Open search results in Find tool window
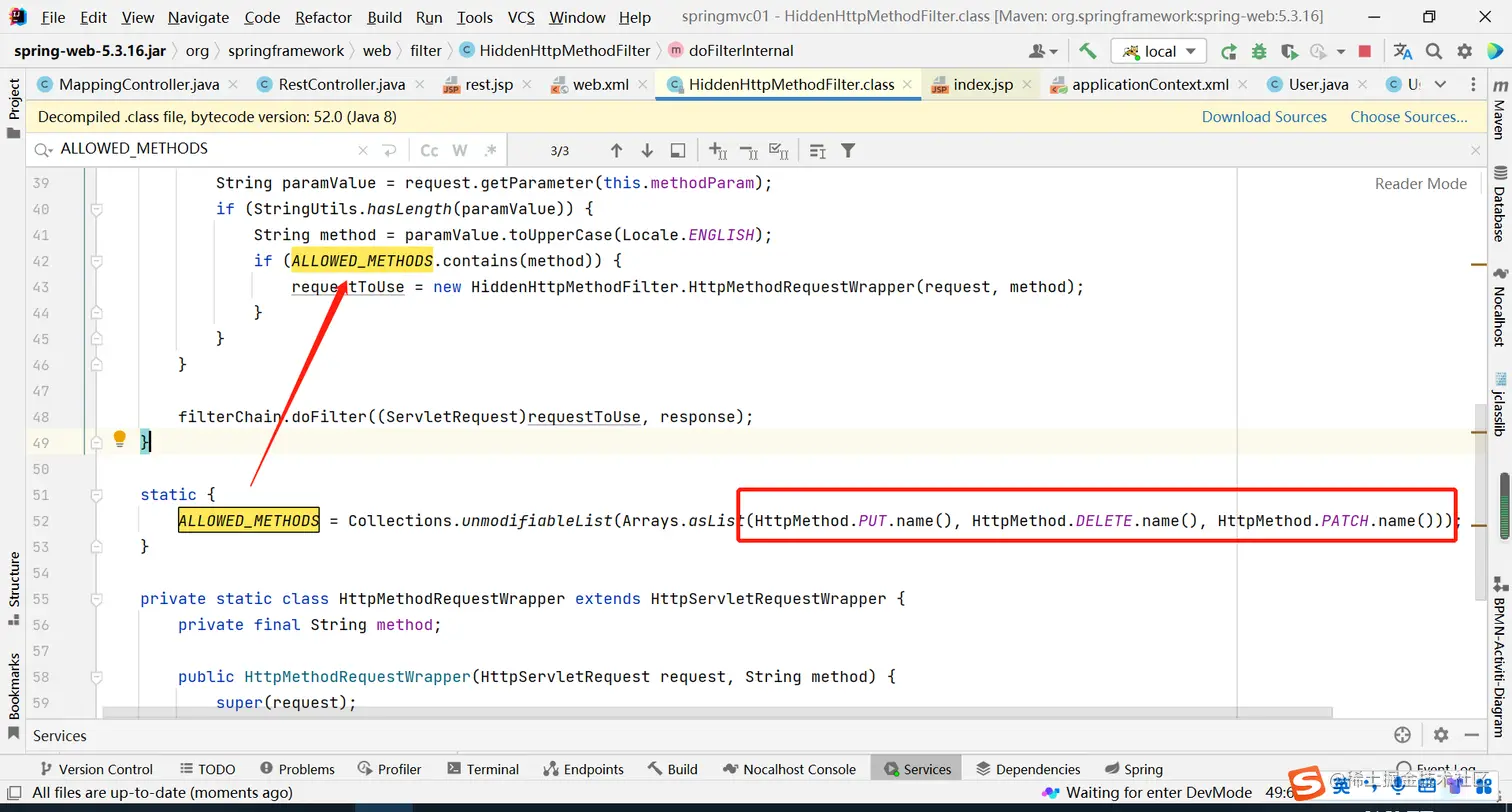 [x=678, y=150]
